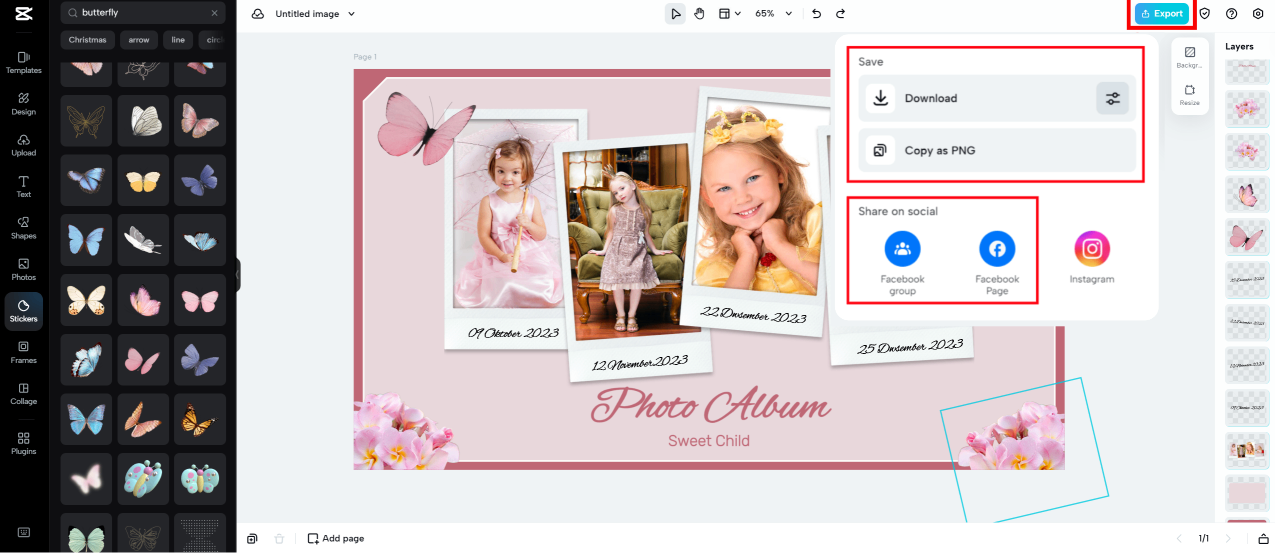Add the gold outline butterfly sticker

[86, 121]
